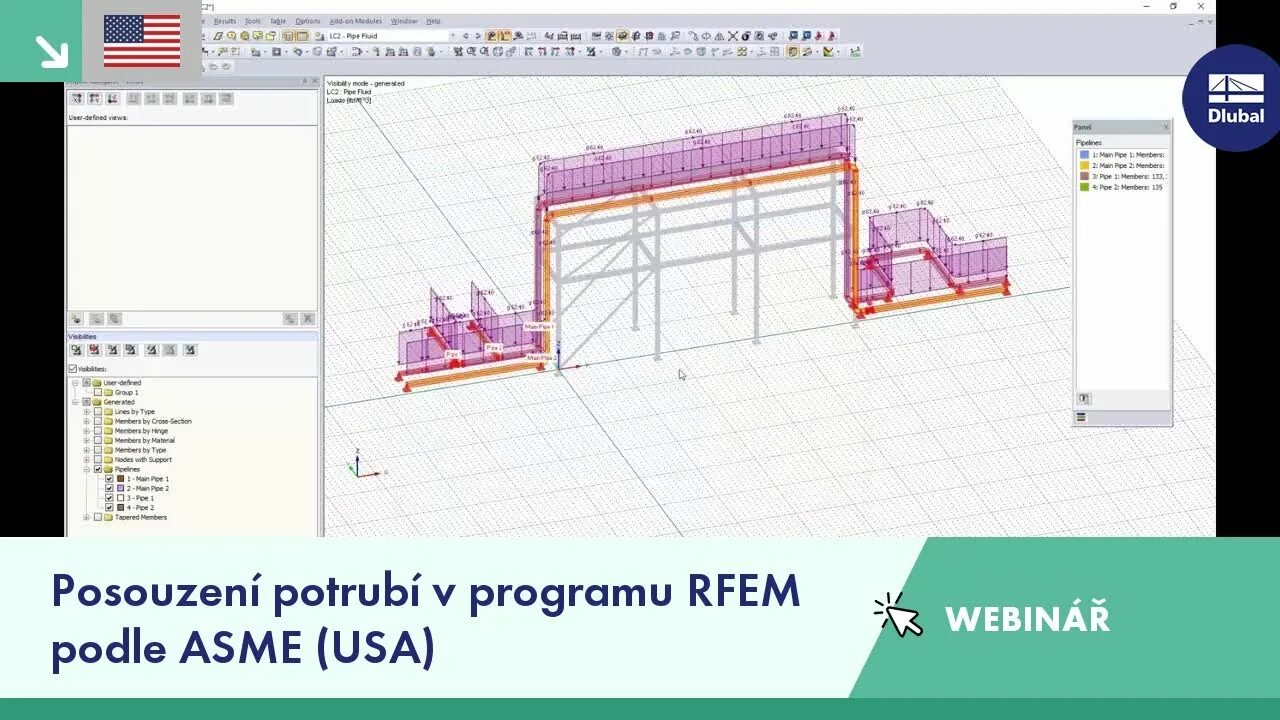Expand Members by Cross-Section node
The height and width of the screenshot is (720, 1280).
(x=87, y=422)
